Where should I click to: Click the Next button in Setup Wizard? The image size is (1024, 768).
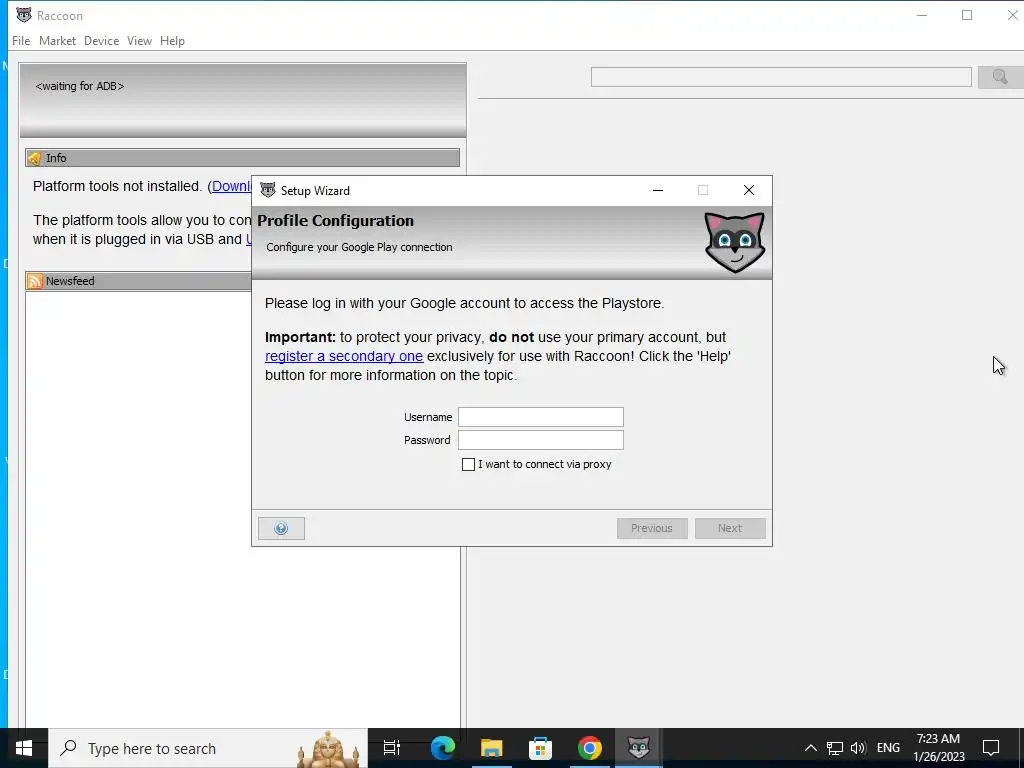[730, 528]
